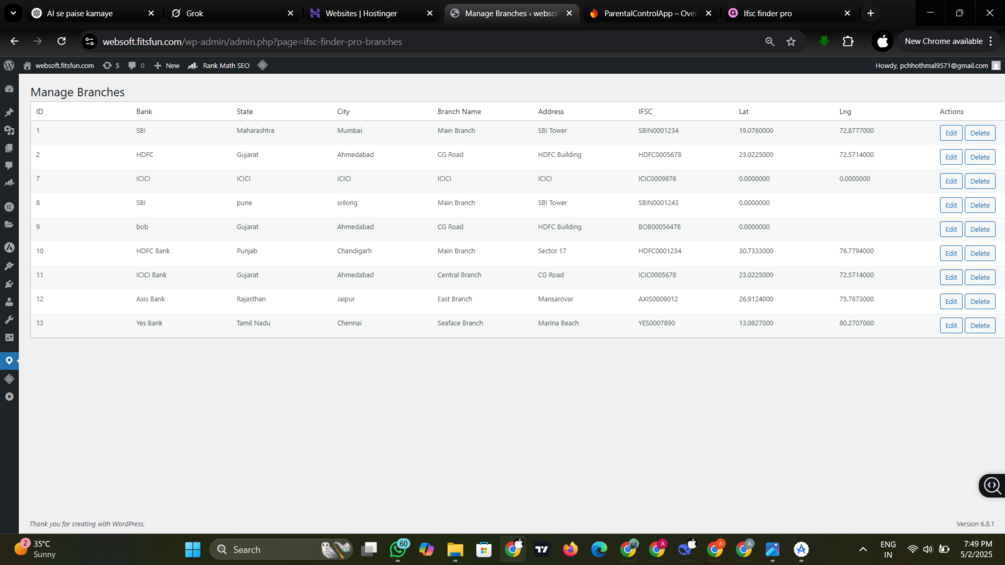This screenshot has height=565, width=1005.
Task: Open Rank Math SEO admin bar menu
Action: pyautogui.click(x=219, y=65)
